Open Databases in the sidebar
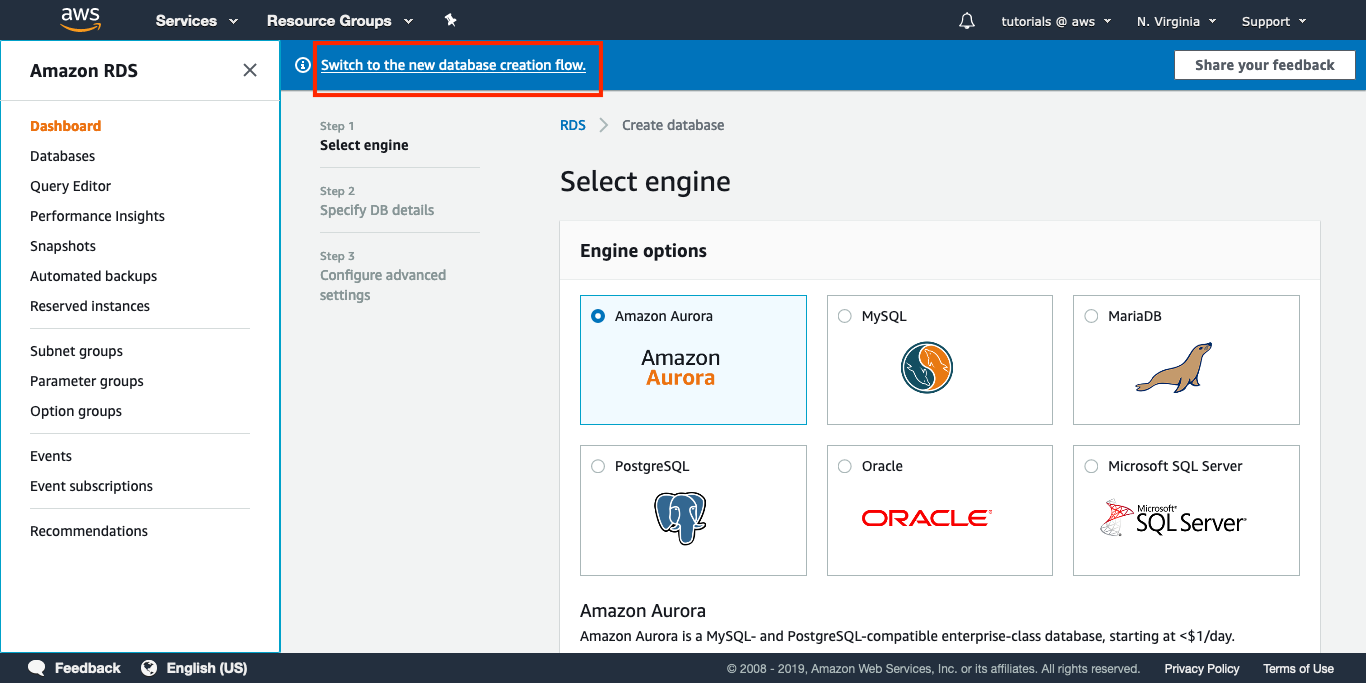Image resolution: width=1366 pixels, height=683 pixels. pyautogui.click(x=63, y=156)
